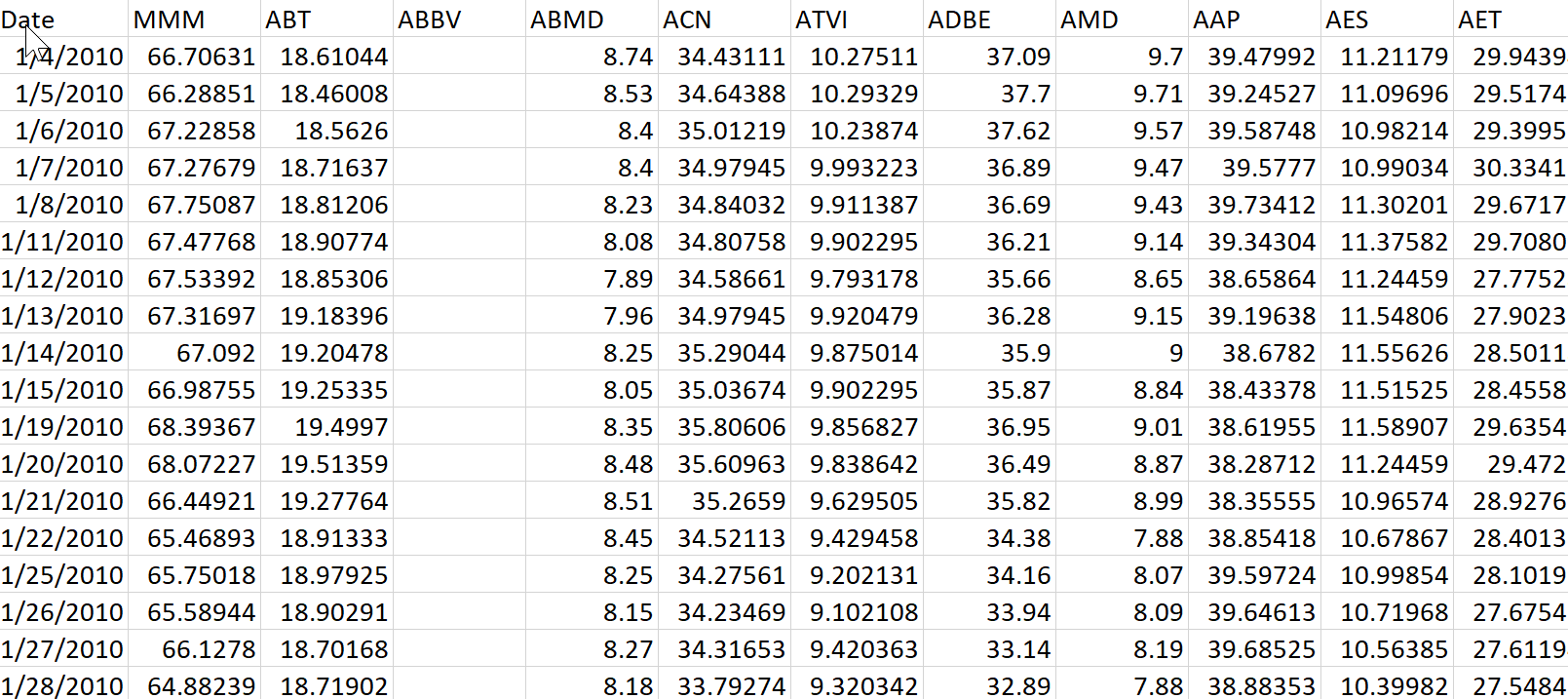Select the ABBV column header cell

tap(459, 19)
